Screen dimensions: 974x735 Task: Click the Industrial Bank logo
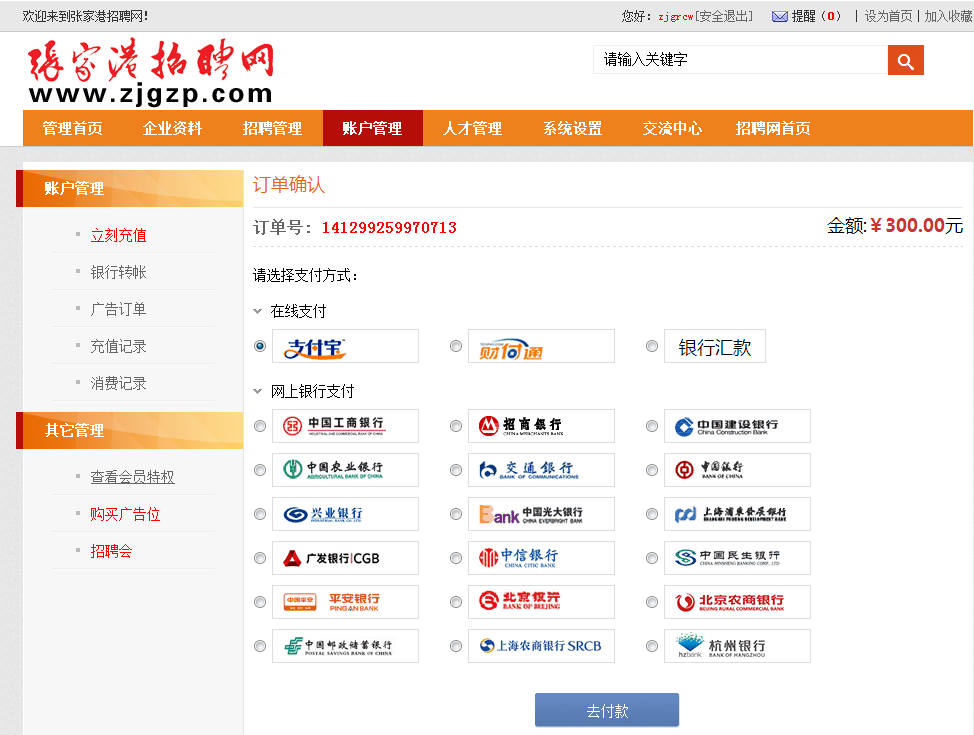pyautogui.click(x=345, y=514)
